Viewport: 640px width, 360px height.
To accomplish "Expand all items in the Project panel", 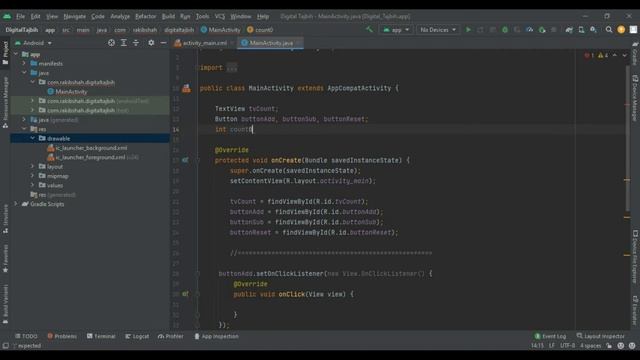I will click(x=123, y=43).
